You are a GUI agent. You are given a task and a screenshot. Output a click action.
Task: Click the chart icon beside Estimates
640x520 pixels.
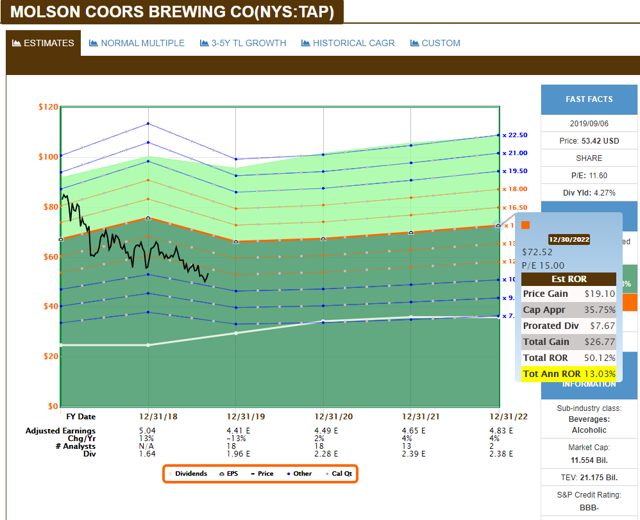[x=16, y=43]
